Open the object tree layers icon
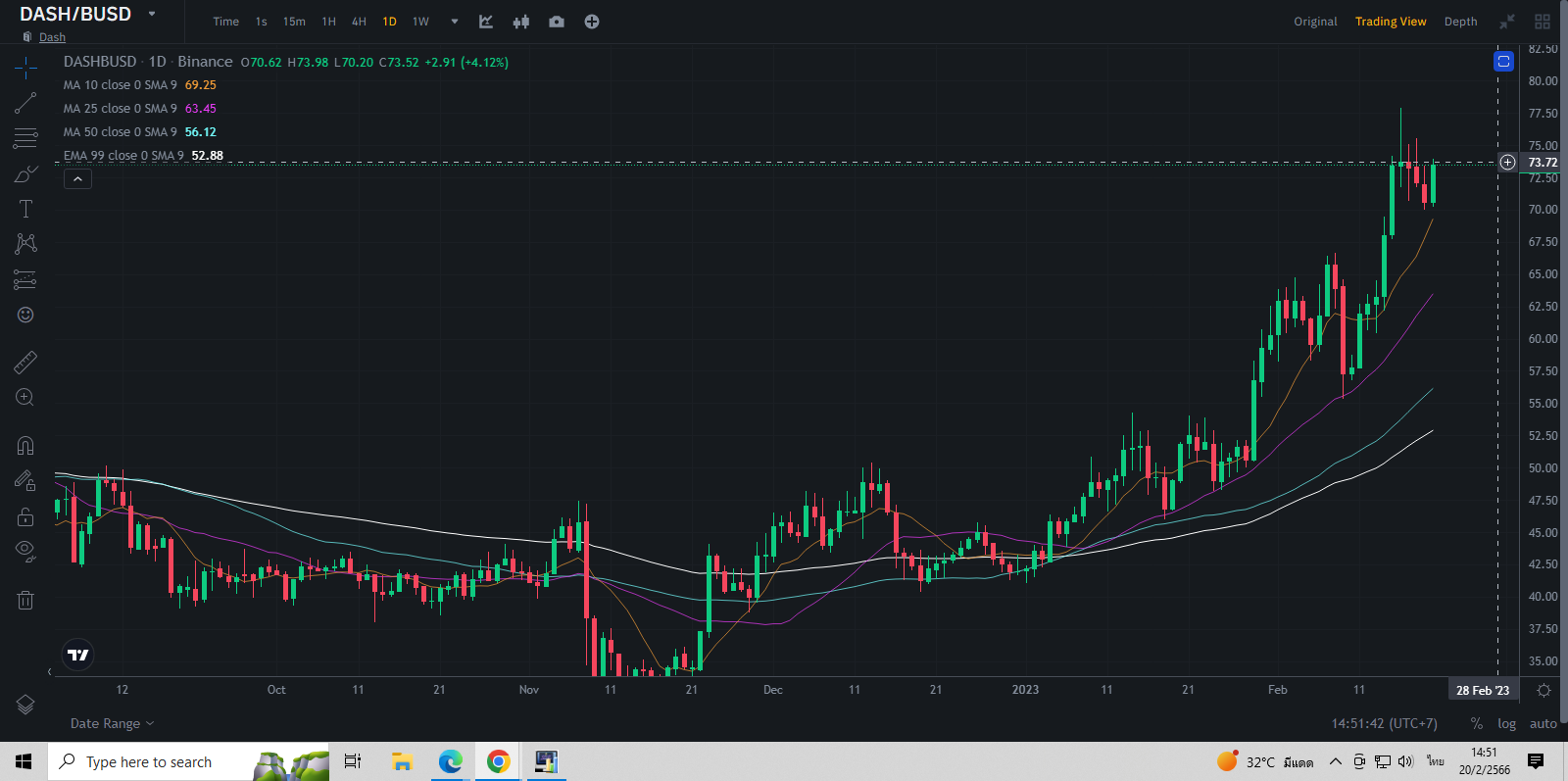The height and width of the screenshot is (781, 1568). (25, 705)
